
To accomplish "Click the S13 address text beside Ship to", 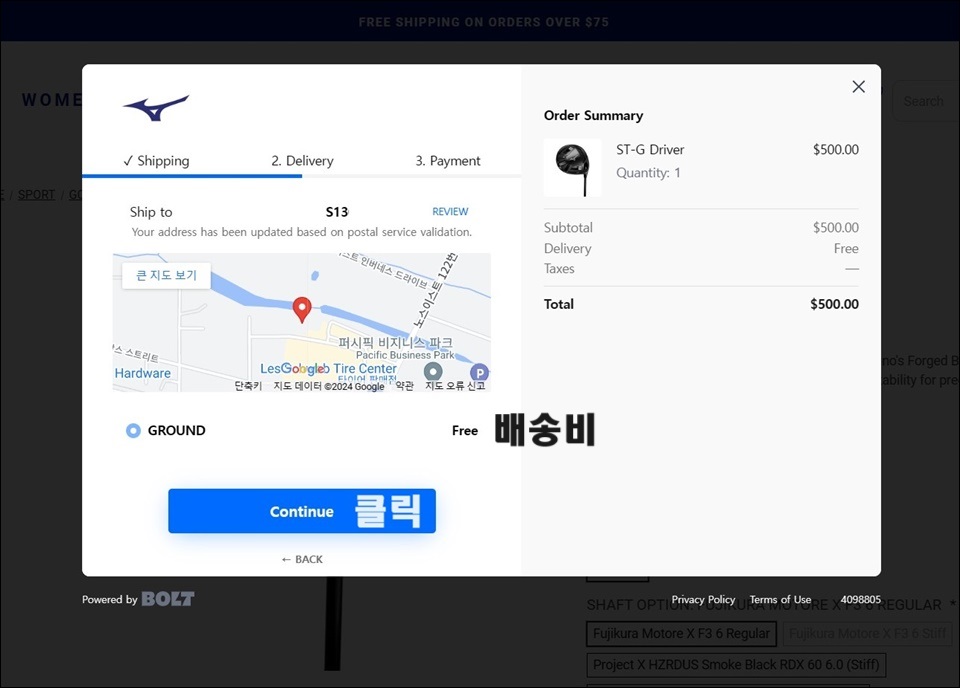I will pyautogui.click(x=337, y=212).
